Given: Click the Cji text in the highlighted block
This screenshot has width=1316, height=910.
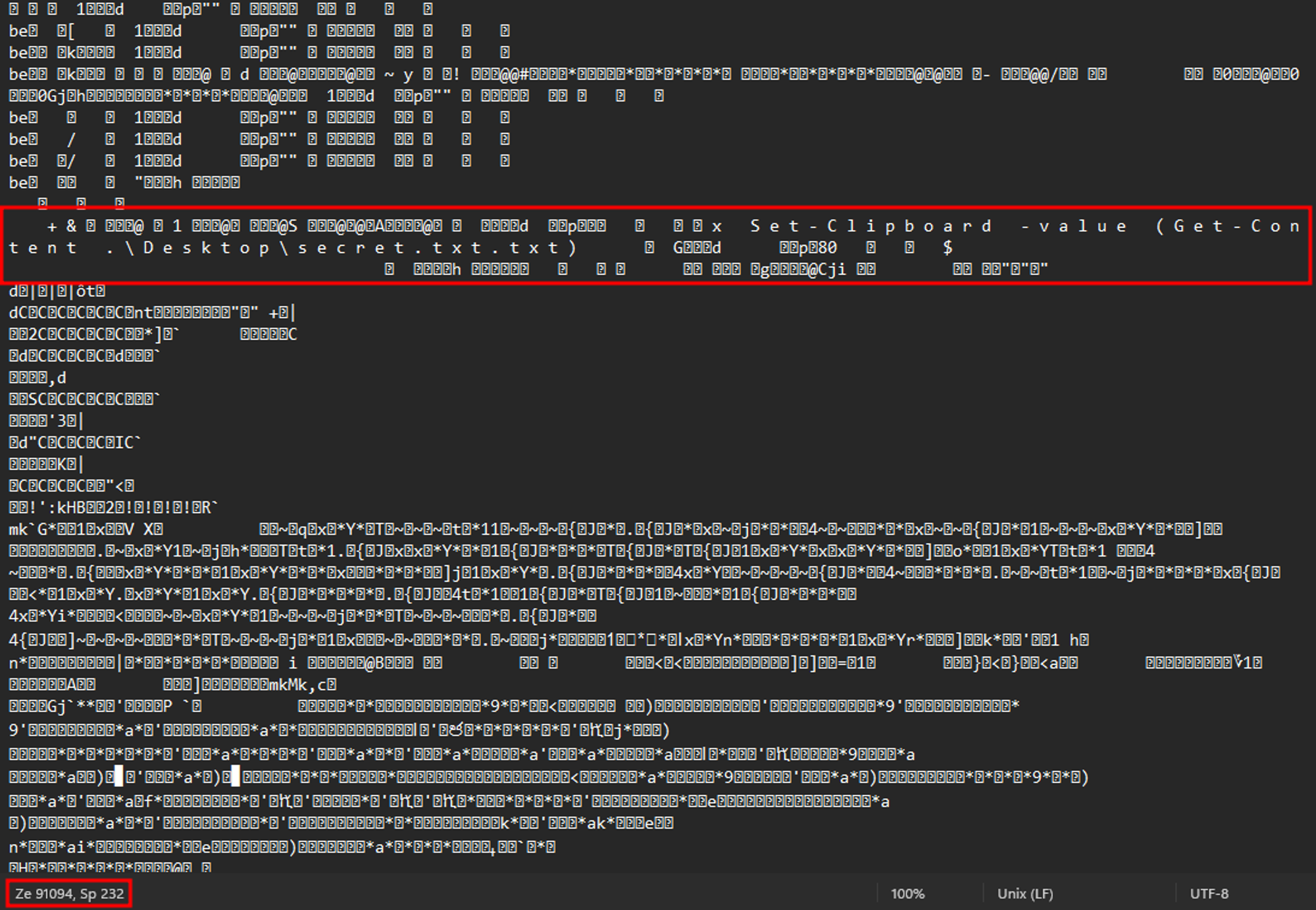Looking at the screenshot, I should [x=832, y=269].
